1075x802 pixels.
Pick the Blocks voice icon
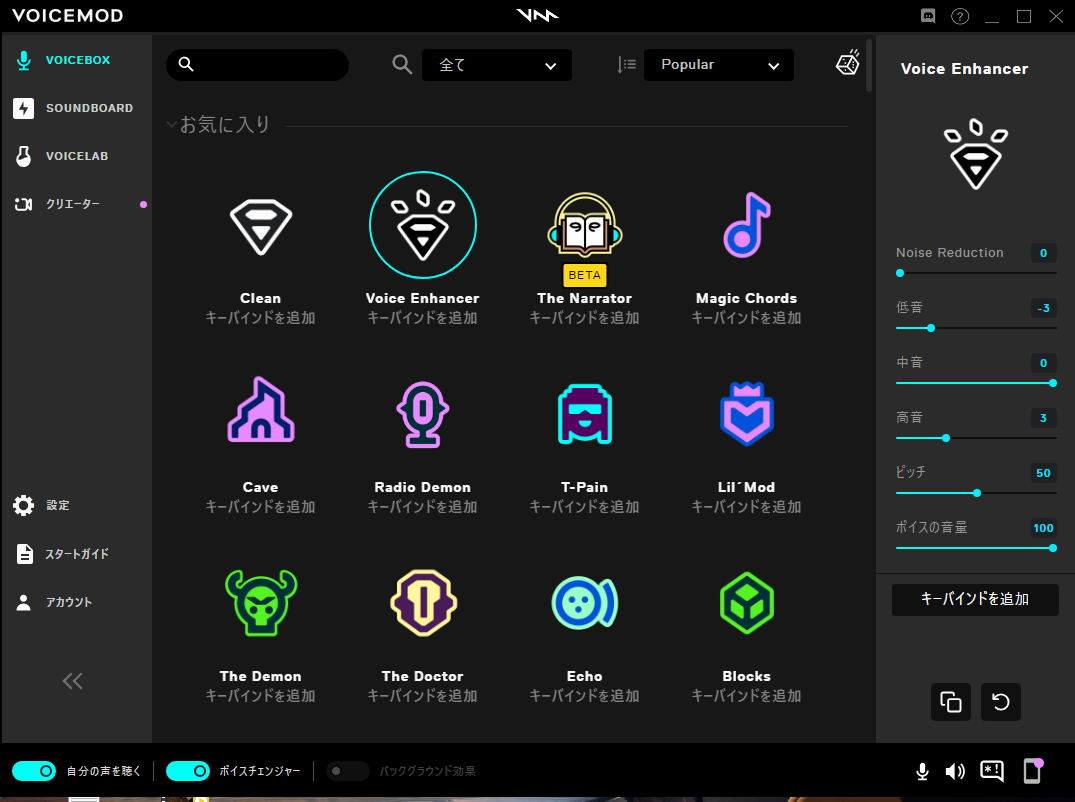[747, 603]
